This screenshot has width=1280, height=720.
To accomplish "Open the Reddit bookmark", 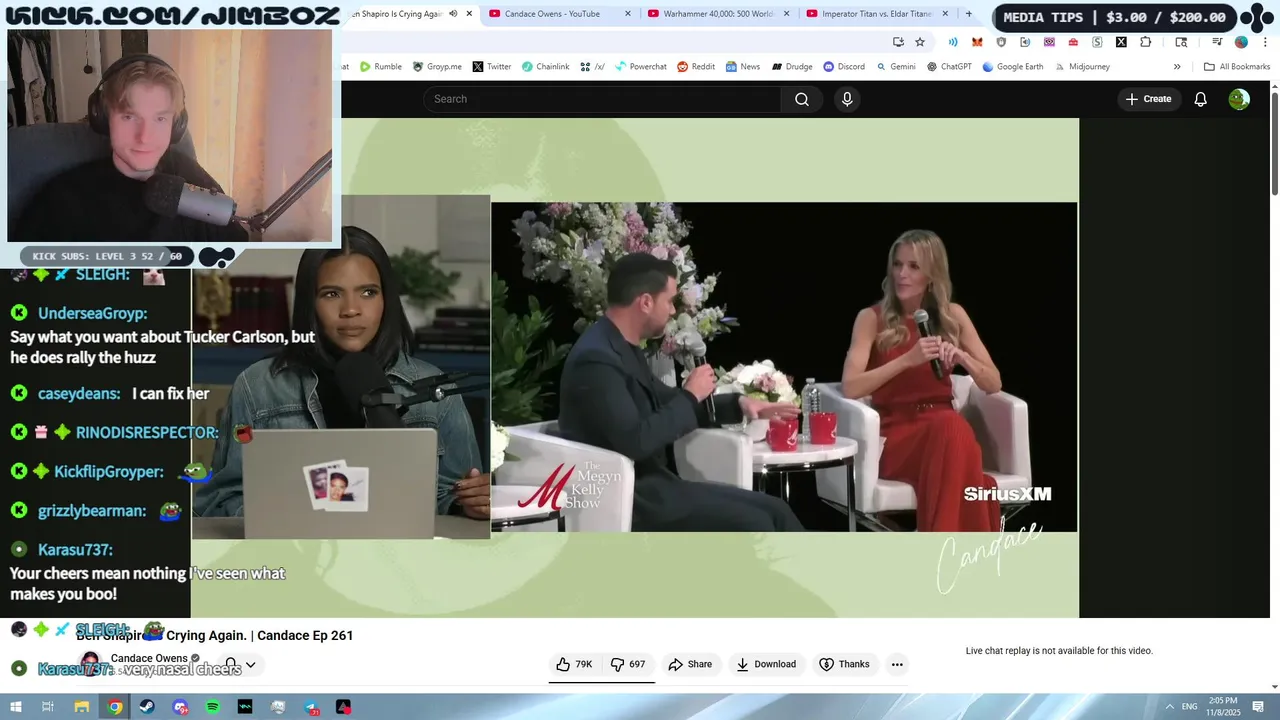I will [696, 67].
